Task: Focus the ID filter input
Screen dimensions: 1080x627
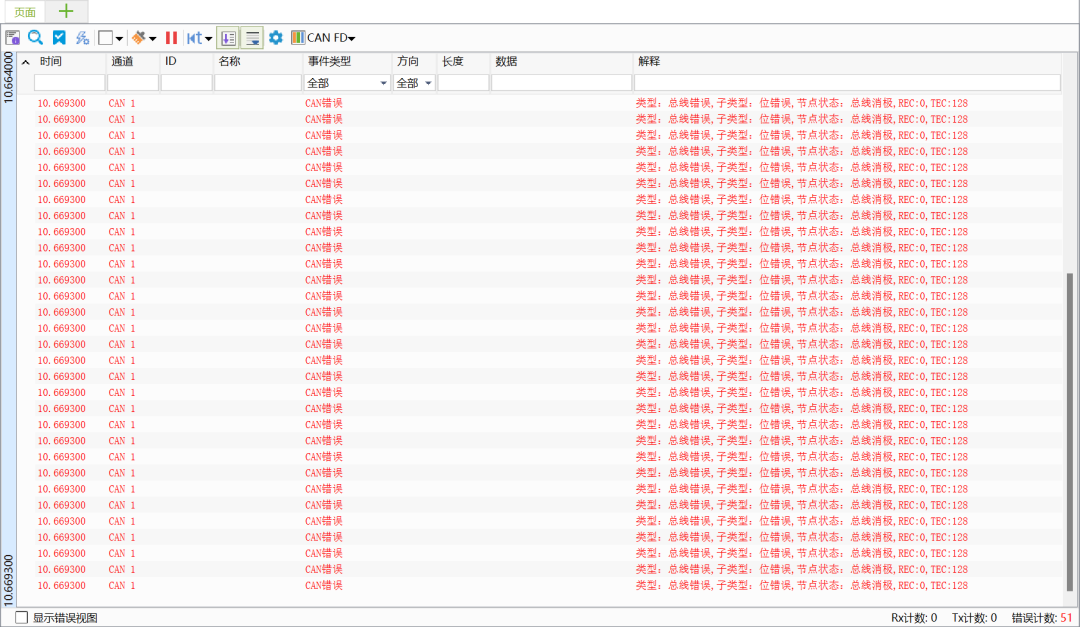Action: (x=187, y=83)
